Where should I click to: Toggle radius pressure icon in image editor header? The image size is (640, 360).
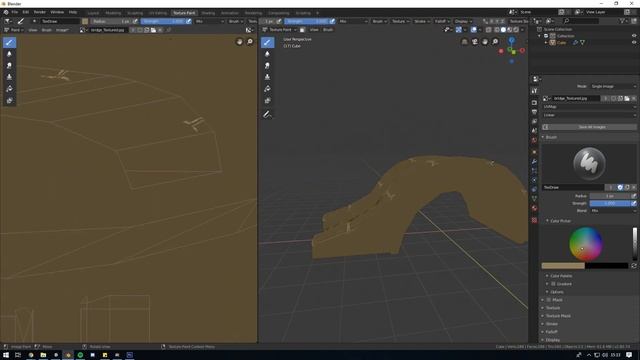click(x=135, y=21)
